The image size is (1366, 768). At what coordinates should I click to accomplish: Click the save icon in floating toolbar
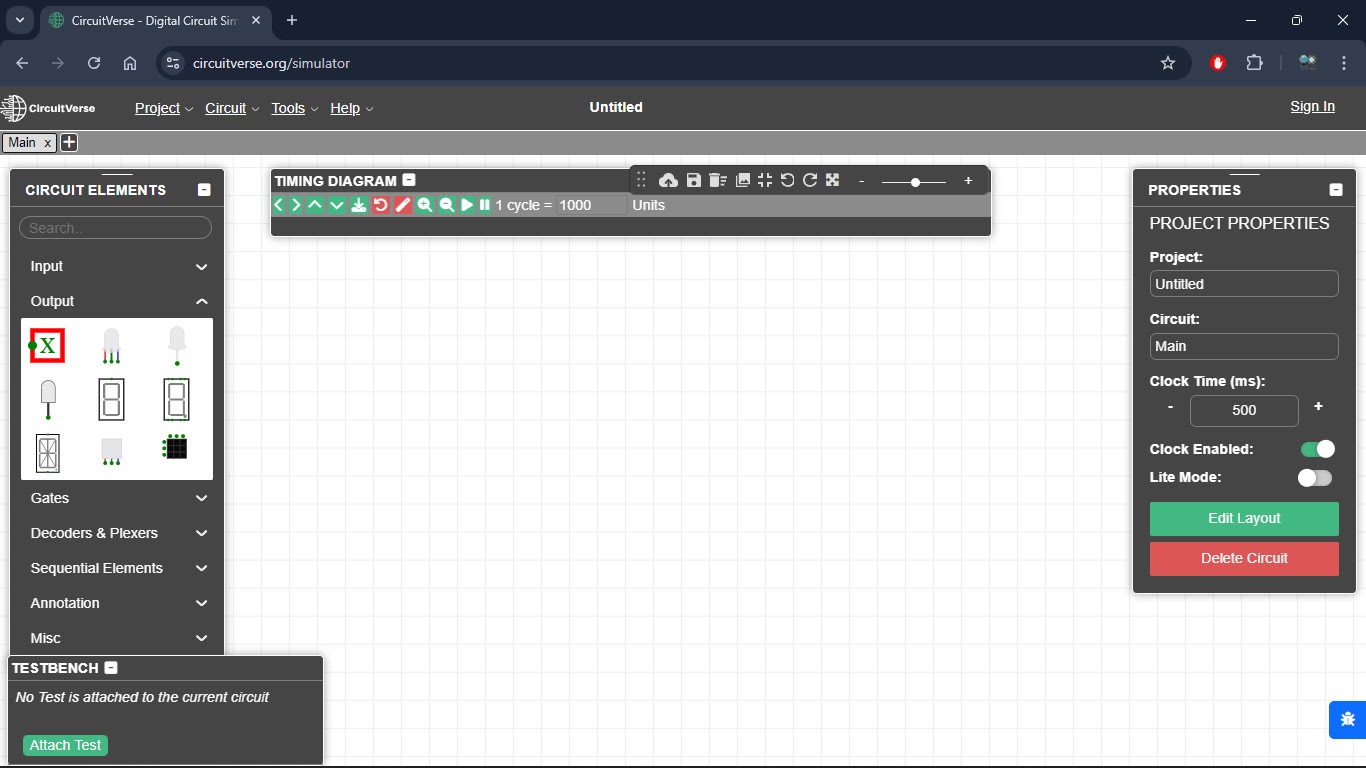[x=693, y=181]
